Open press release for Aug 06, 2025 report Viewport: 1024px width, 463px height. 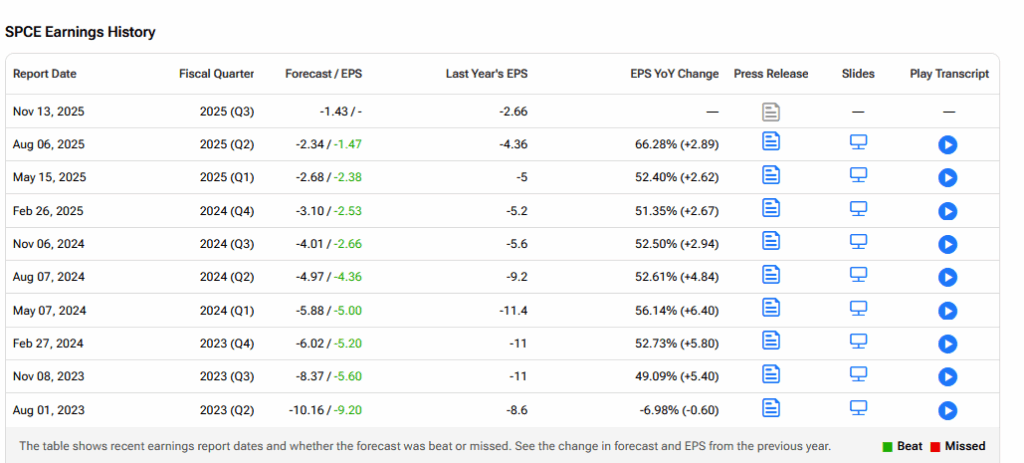771,143
